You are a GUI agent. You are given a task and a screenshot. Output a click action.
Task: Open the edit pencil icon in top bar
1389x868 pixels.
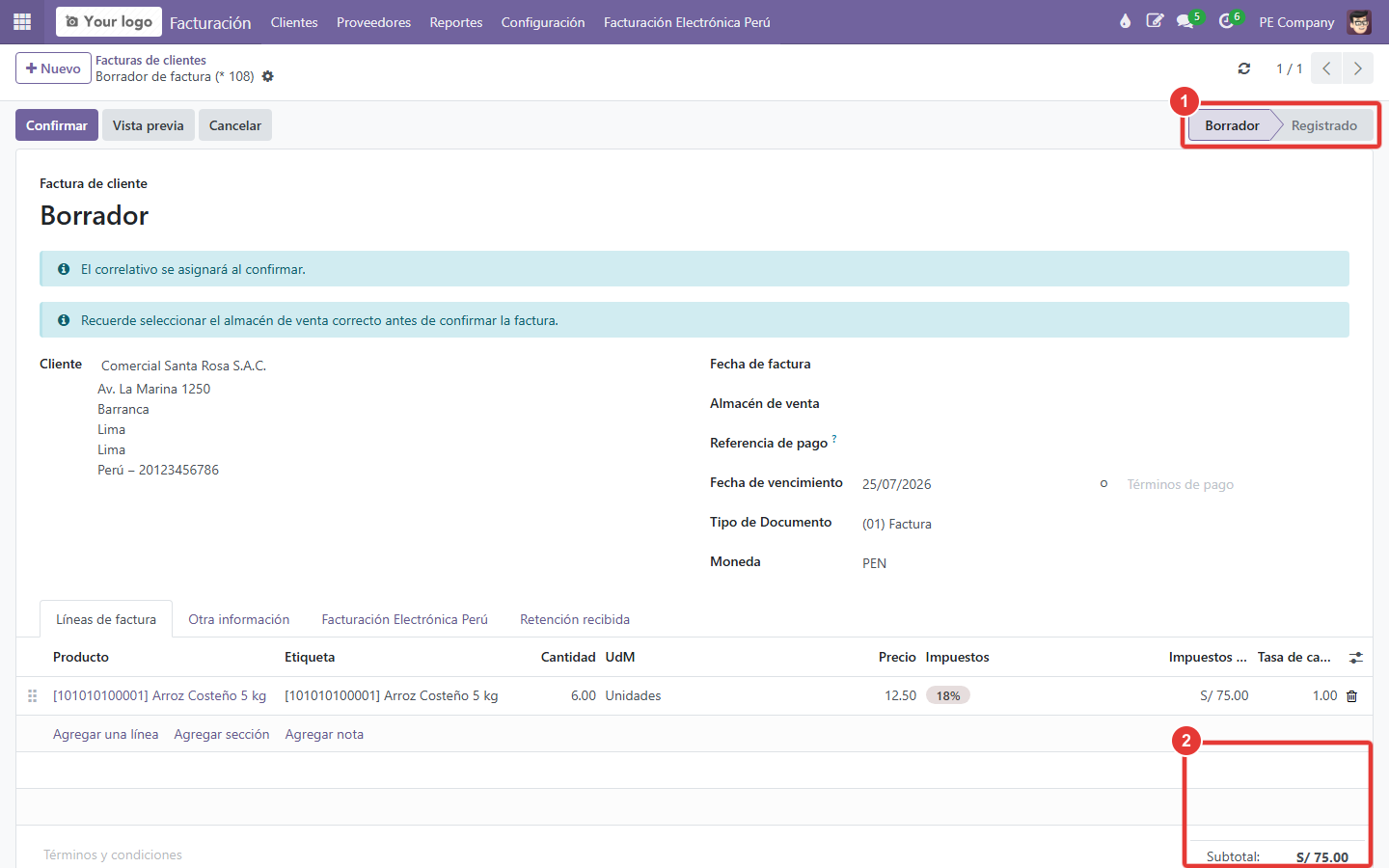click(x=1155, y=21)
